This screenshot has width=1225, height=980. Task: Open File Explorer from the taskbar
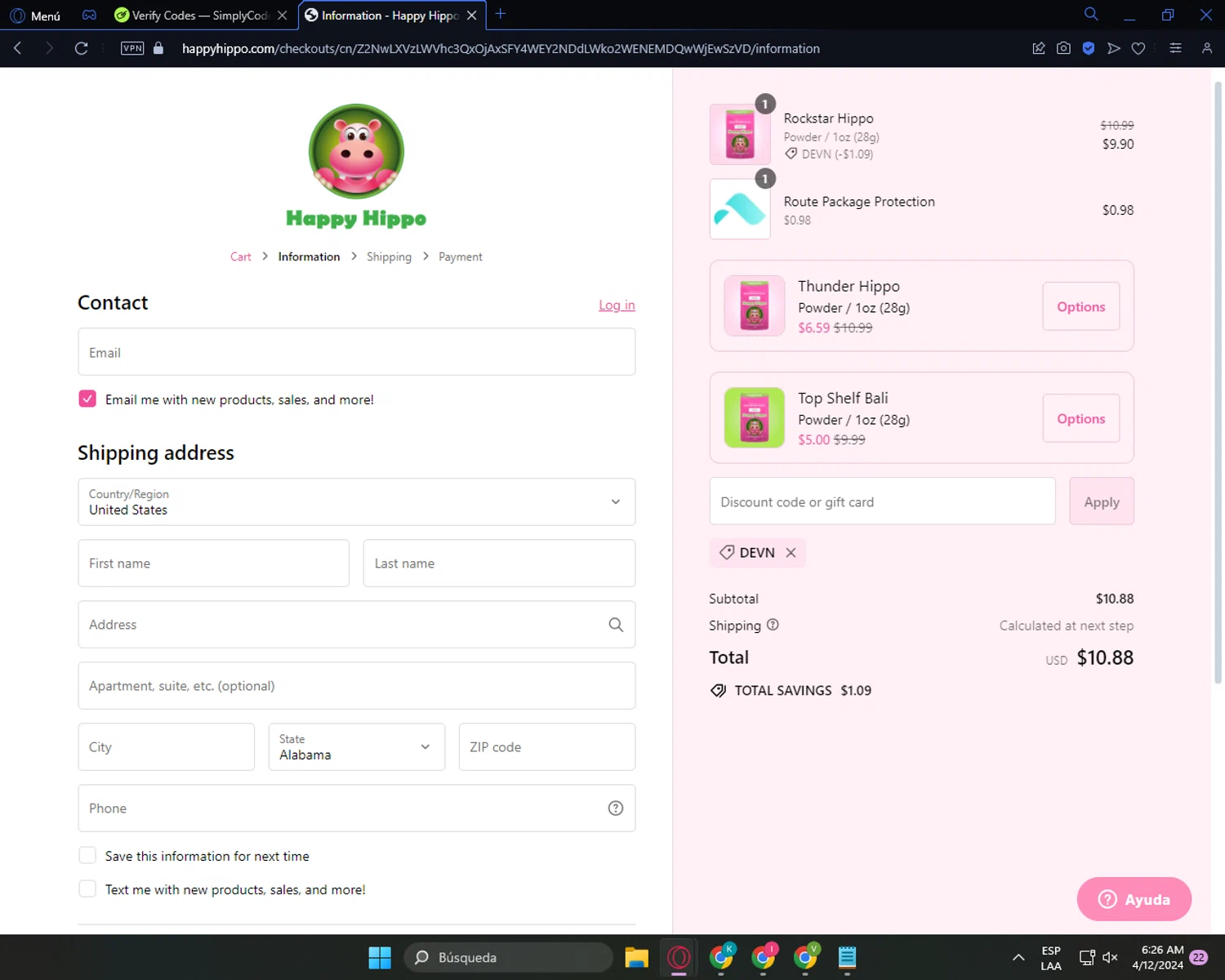click(636, 957)
